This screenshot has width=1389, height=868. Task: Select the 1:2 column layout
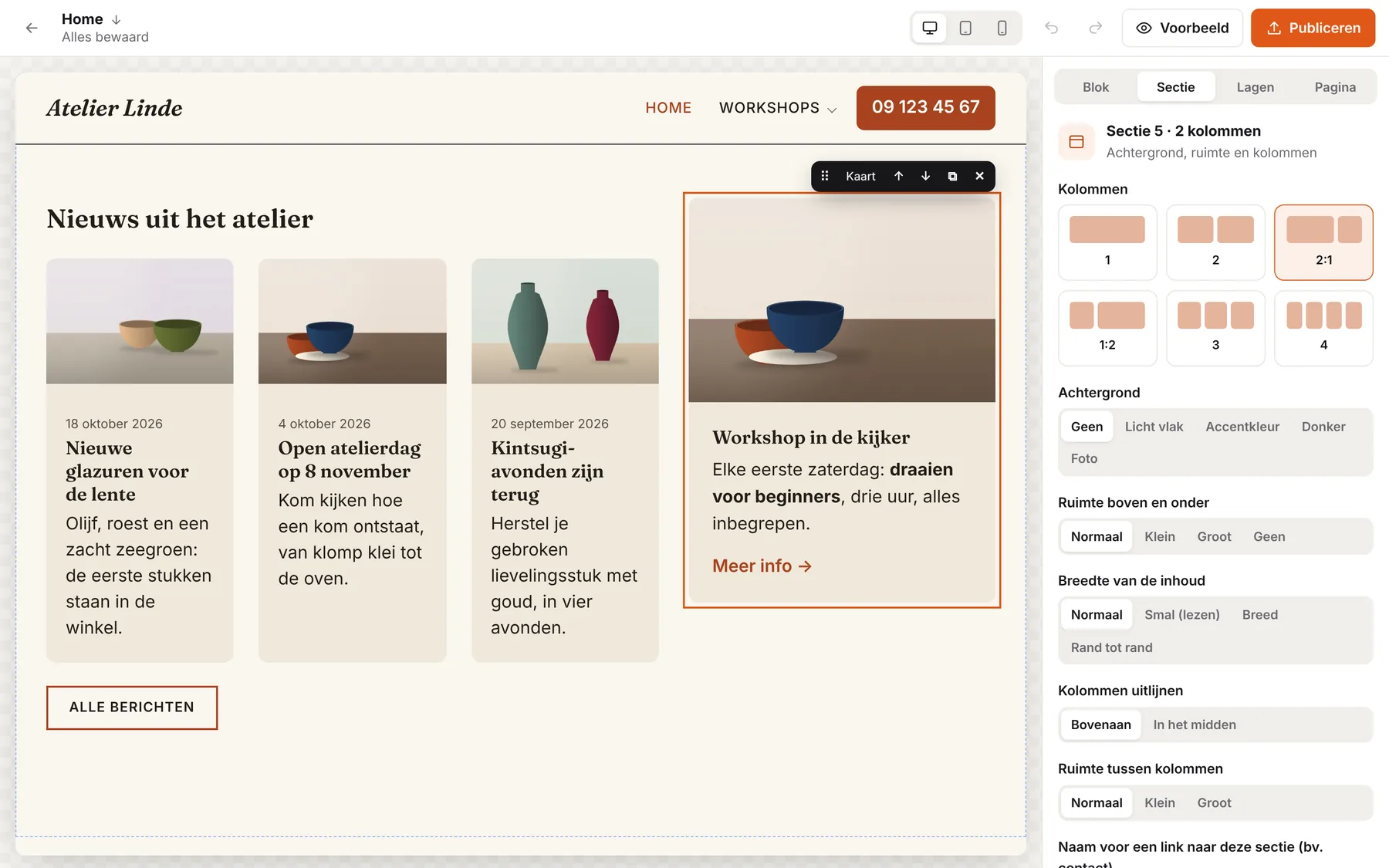pos(1107,328)
